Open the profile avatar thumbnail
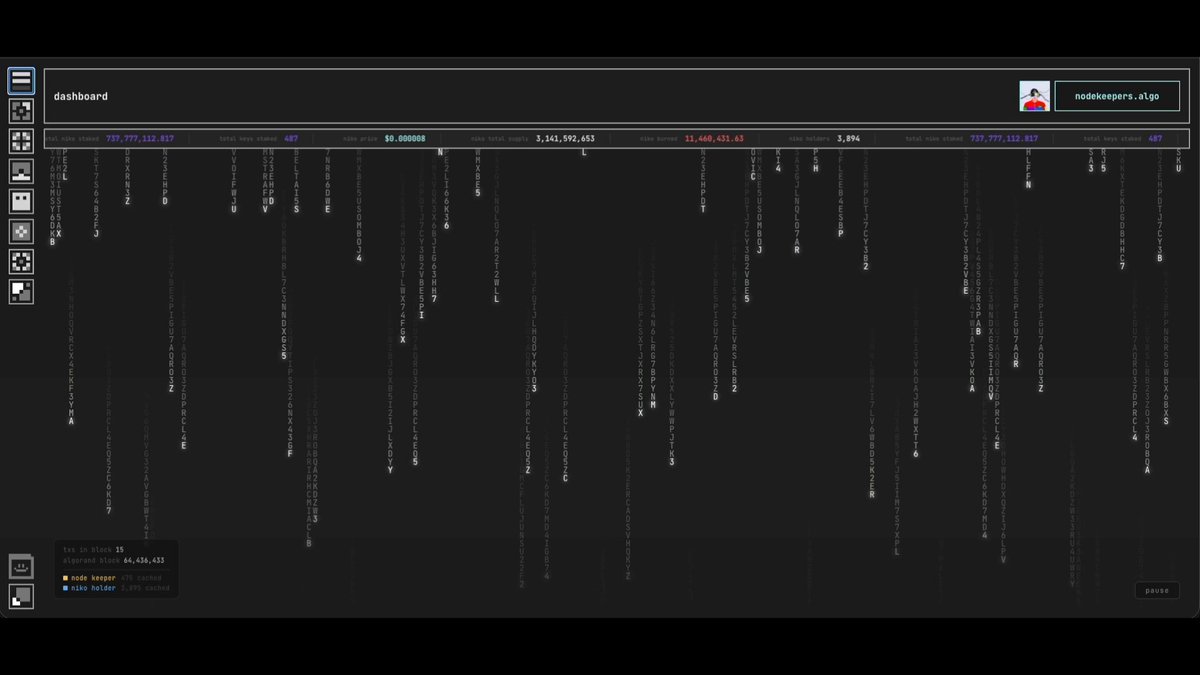Image resolution: width=1200 pixels, height=675 pixels. pos(1035,96)
